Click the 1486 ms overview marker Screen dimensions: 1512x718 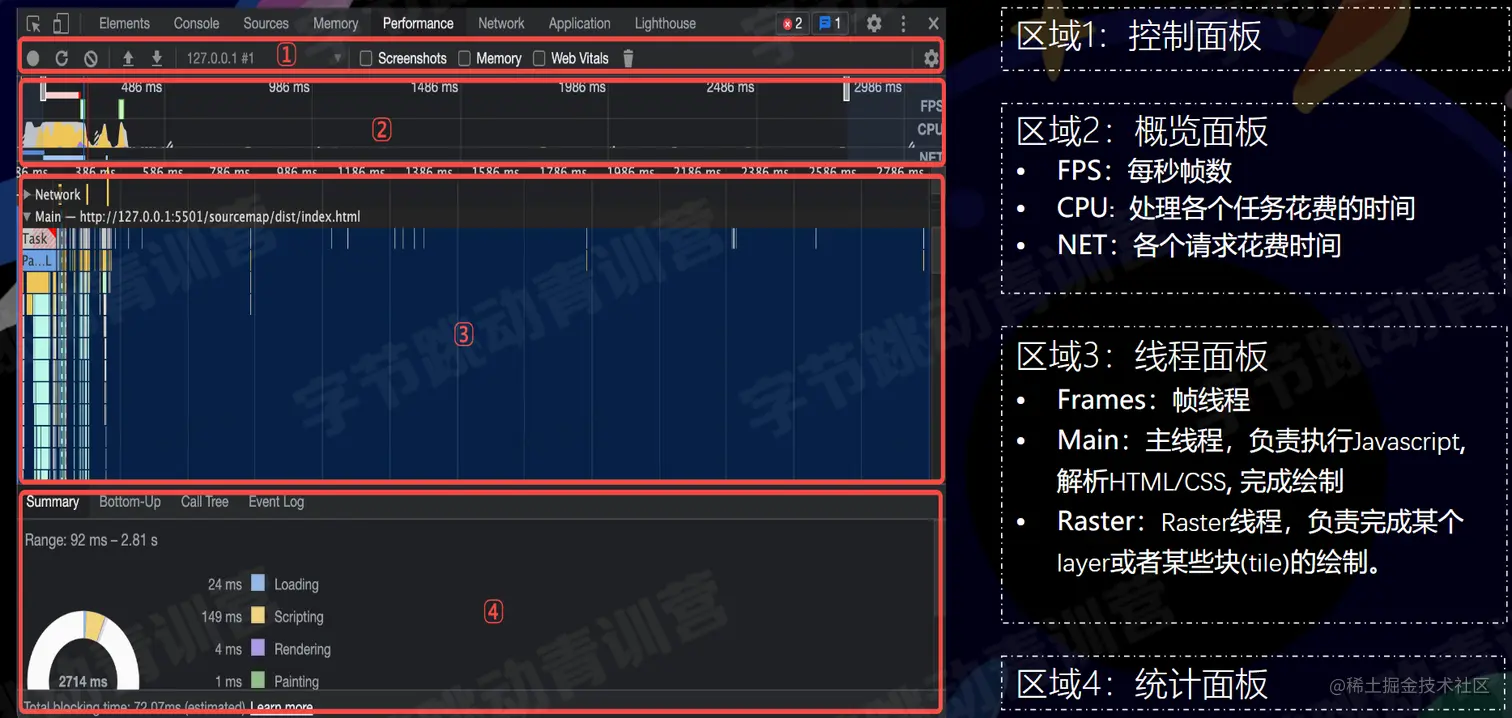pos(434,88)
